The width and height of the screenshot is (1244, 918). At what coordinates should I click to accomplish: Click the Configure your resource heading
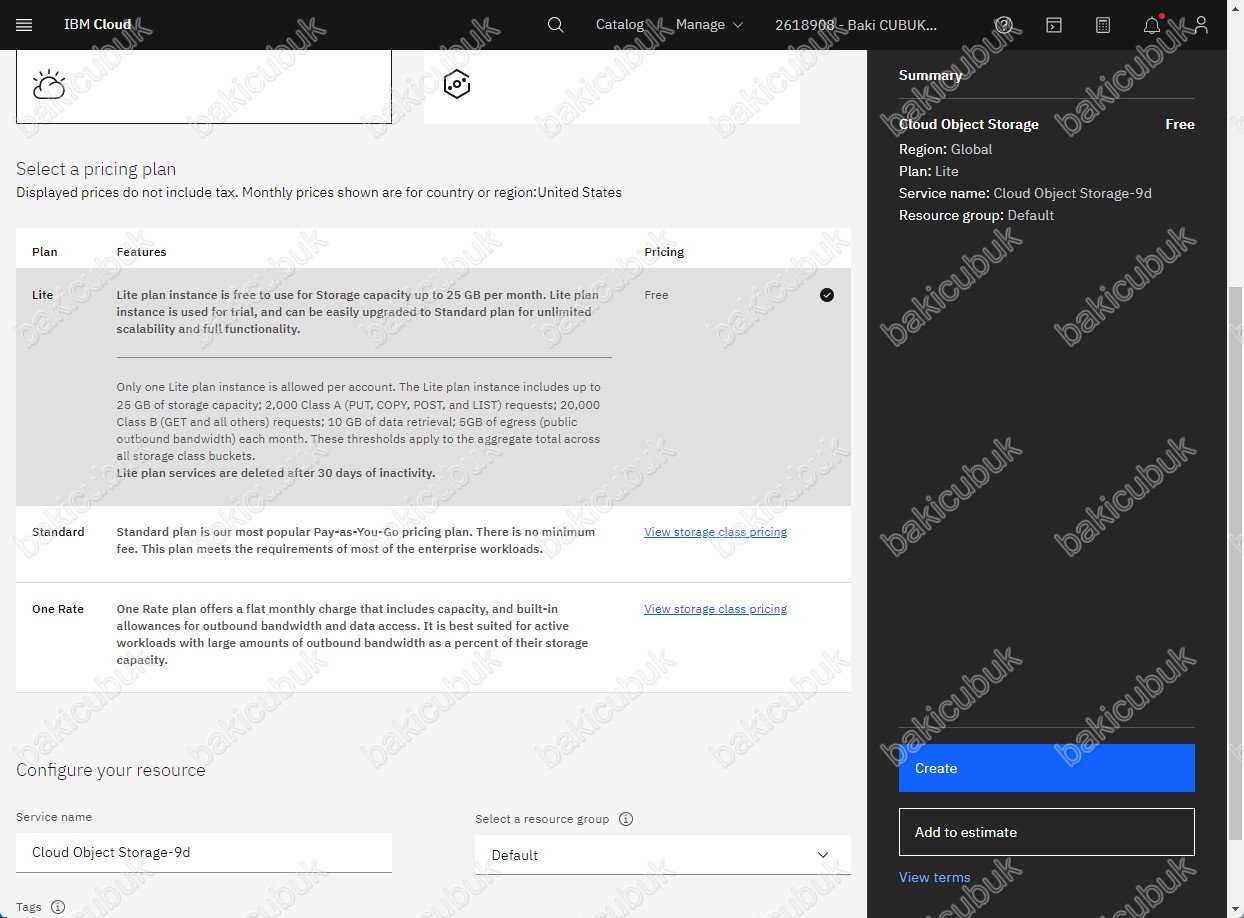tap(111, 770)
